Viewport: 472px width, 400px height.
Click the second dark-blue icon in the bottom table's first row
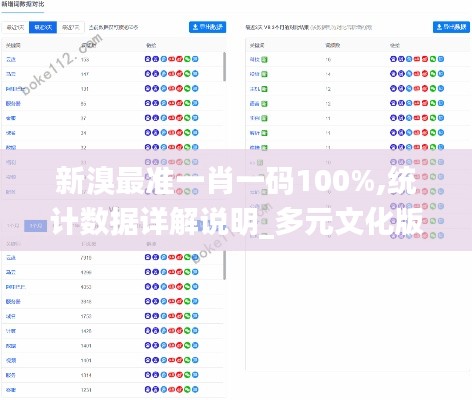coord(156,257)
